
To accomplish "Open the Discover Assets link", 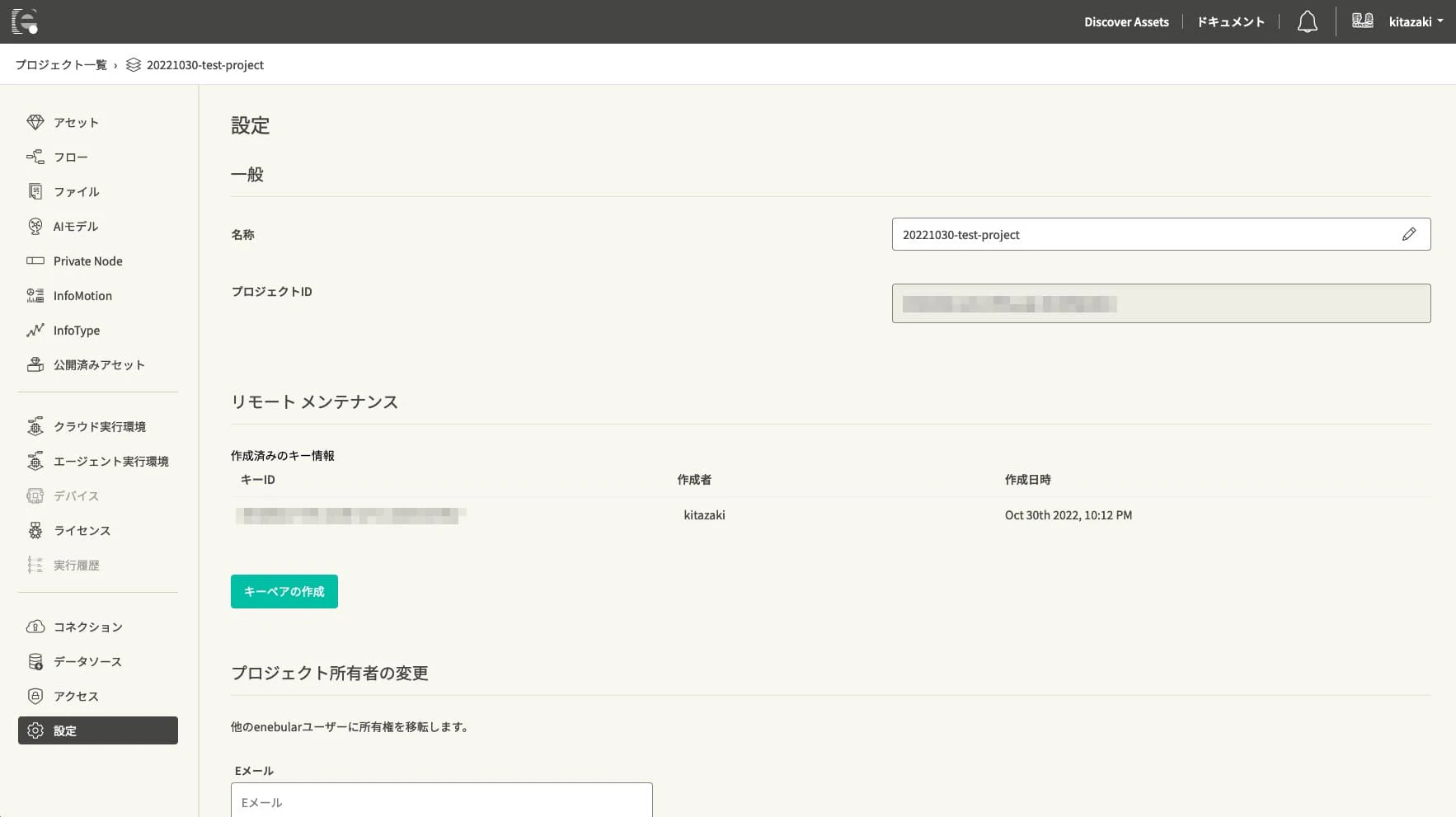I will [1126, 22].
